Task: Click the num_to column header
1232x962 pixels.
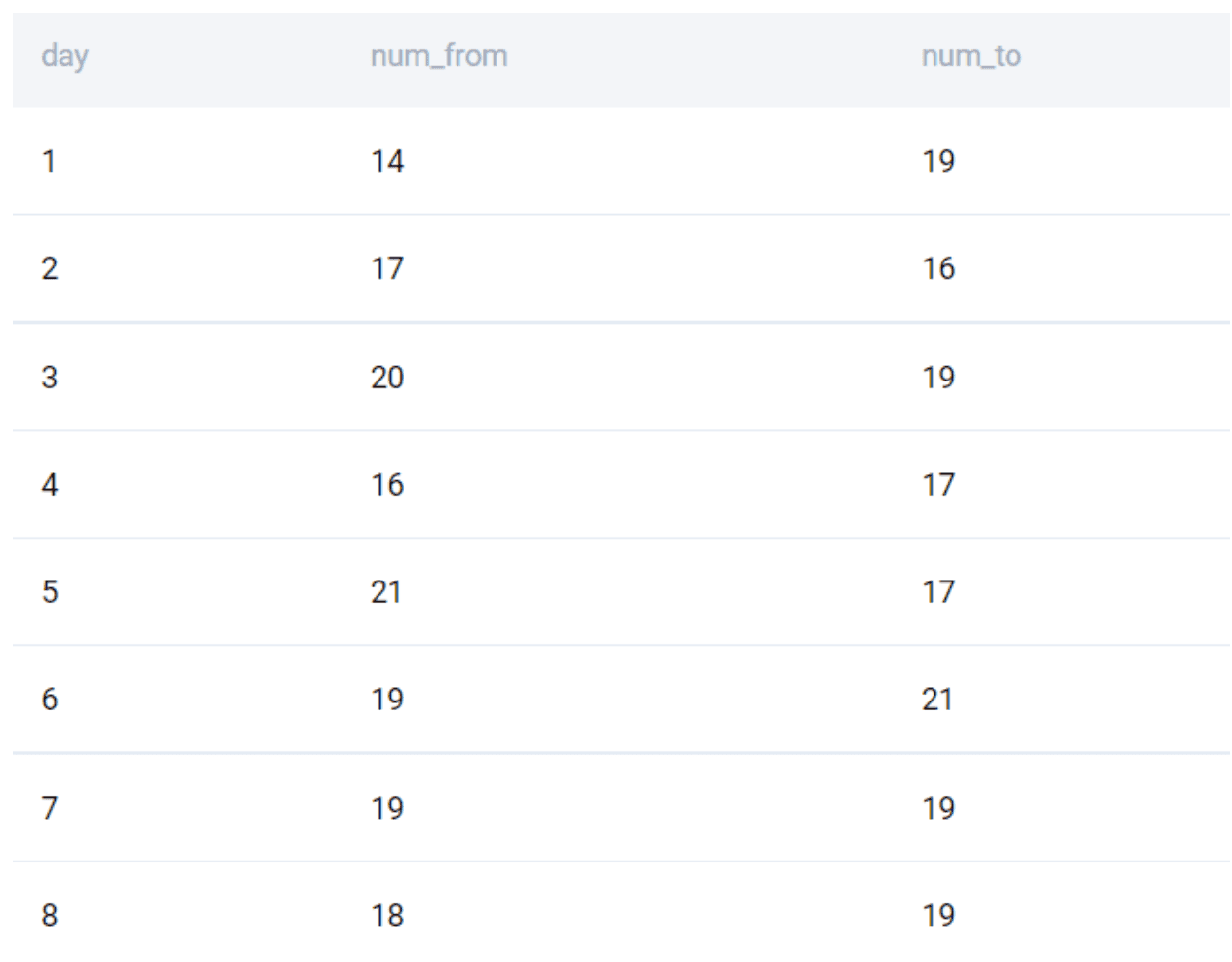Action: click(971, 57)
